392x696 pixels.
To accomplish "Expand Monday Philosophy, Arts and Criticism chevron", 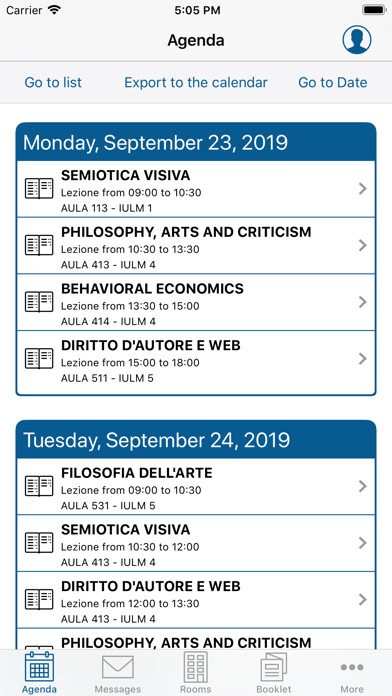I will click(363, 245).
